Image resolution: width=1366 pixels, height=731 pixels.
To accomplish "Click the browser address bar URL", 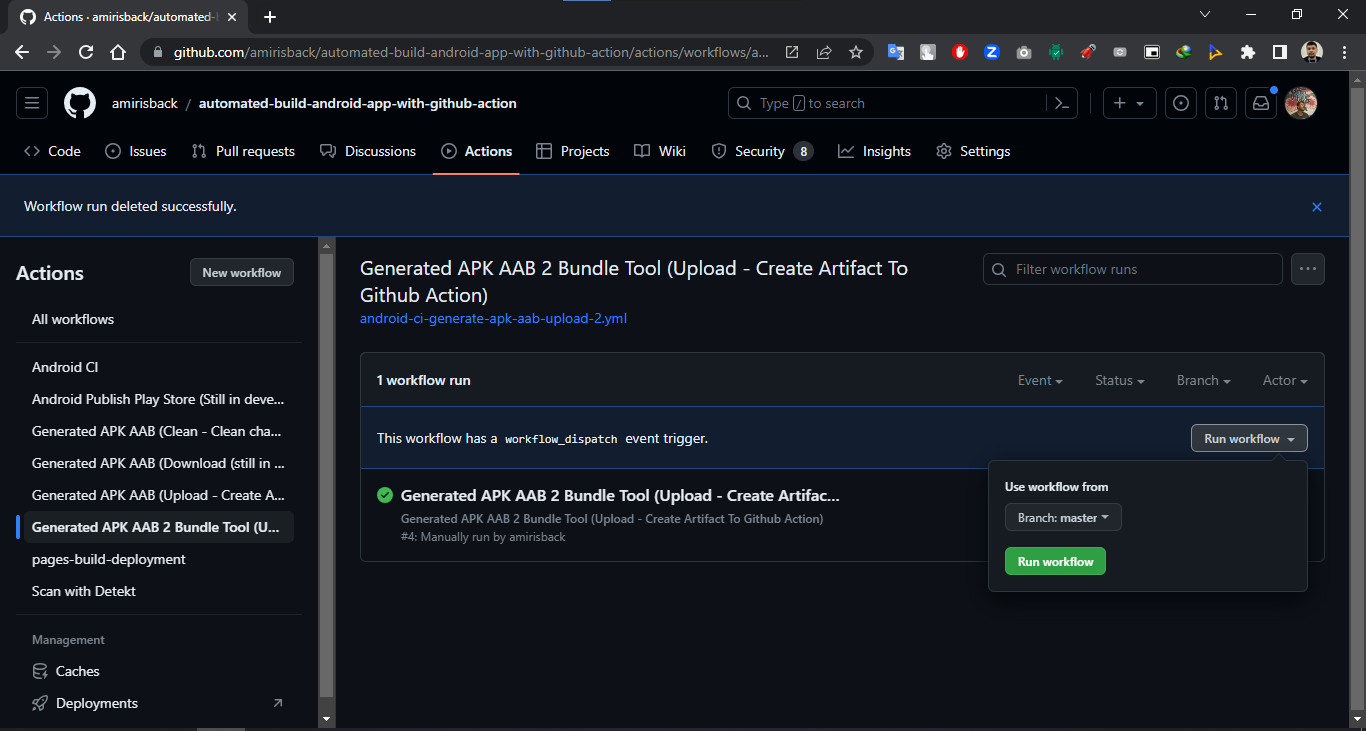I will (471, 52).
